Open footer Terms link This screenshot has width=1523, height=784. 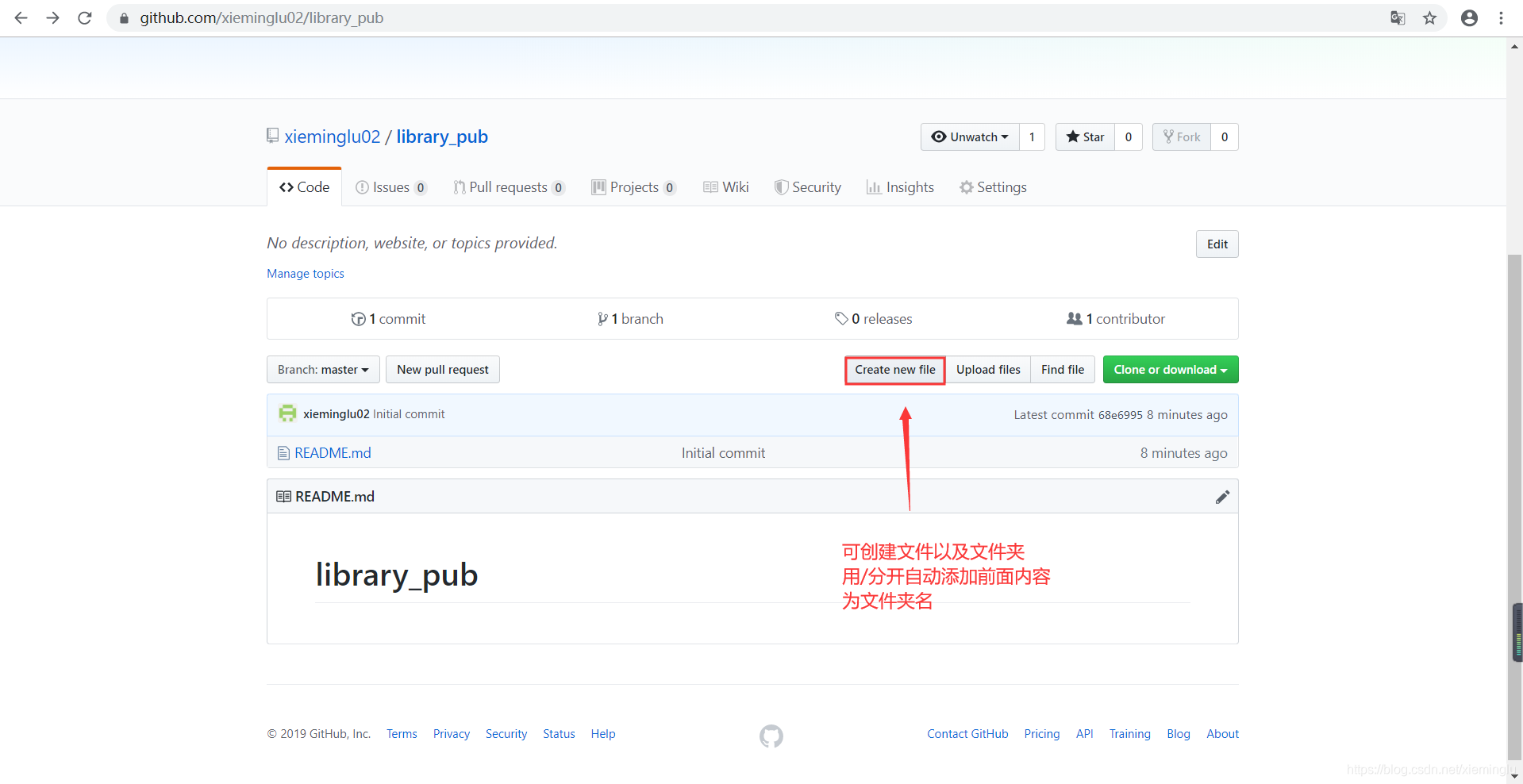[x=402, y=734]
